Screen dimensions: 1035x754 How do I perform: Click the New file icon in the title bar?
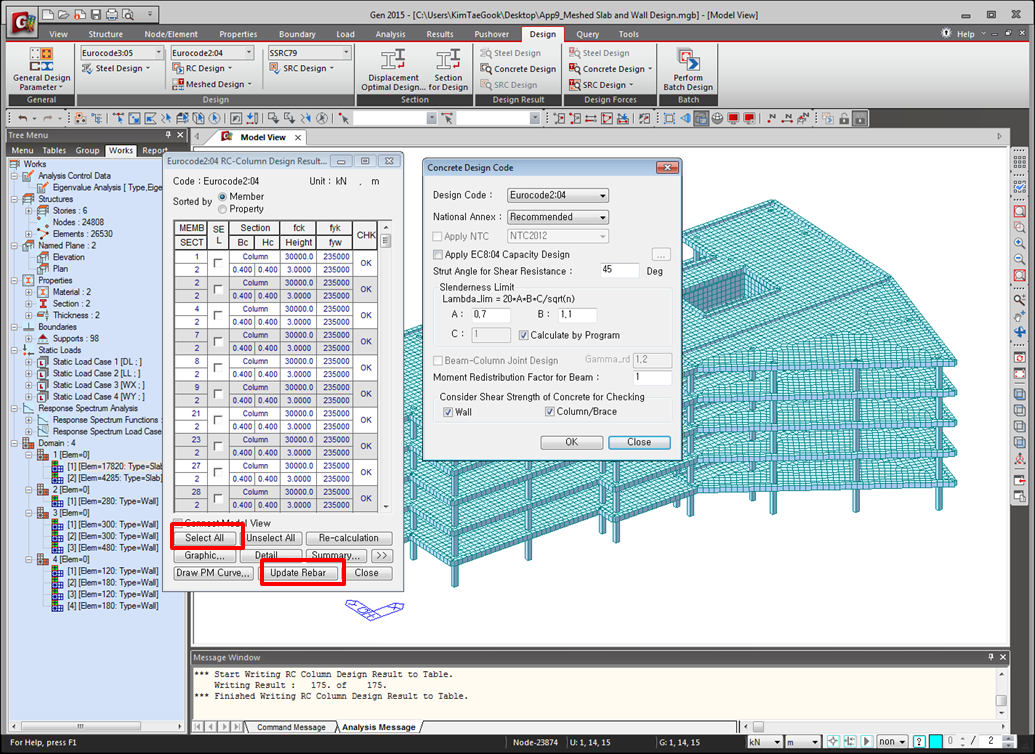coord(48,14)
